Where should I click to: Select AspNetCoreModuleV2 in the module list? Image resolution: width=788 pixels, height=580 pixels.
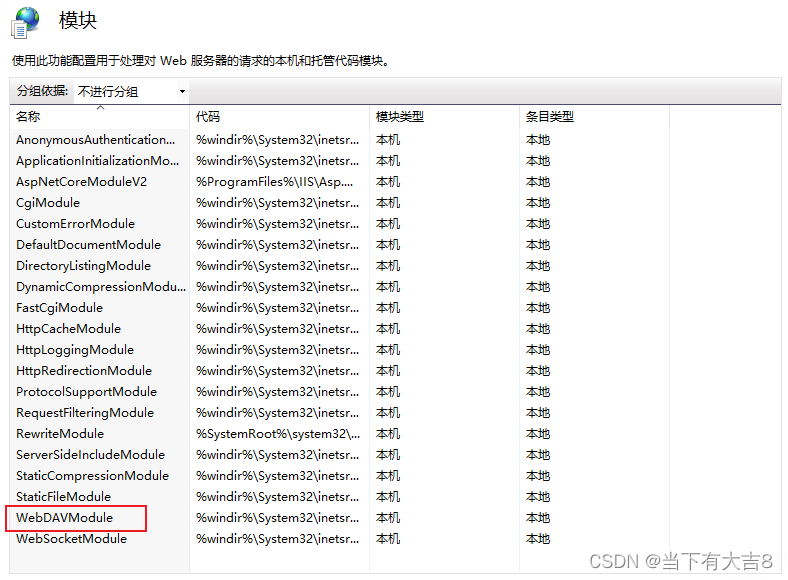[81, 182]
